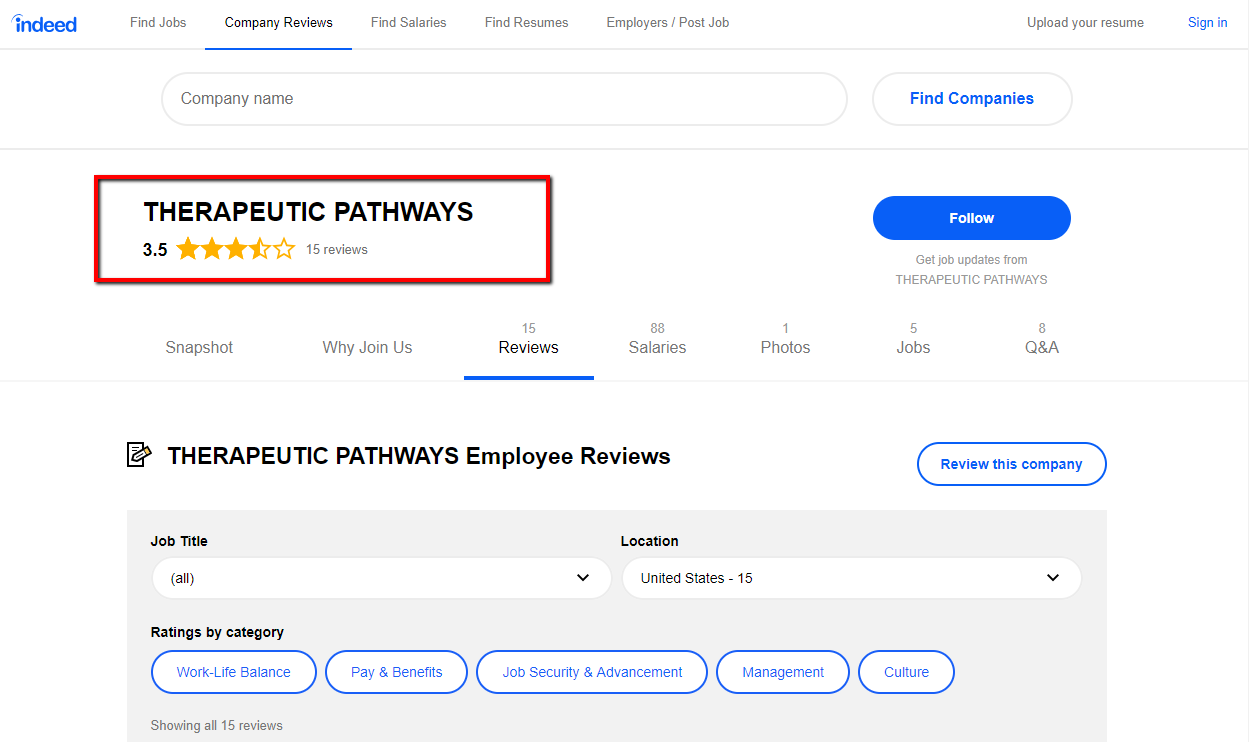Filter by Job Security & Advancement
Viewport: 1249px width, 742px height.
592,672
